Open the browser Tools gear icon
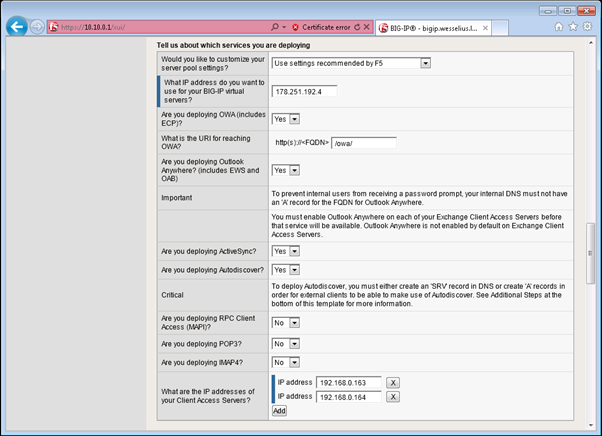602x436 pixels. pos(588,26)
